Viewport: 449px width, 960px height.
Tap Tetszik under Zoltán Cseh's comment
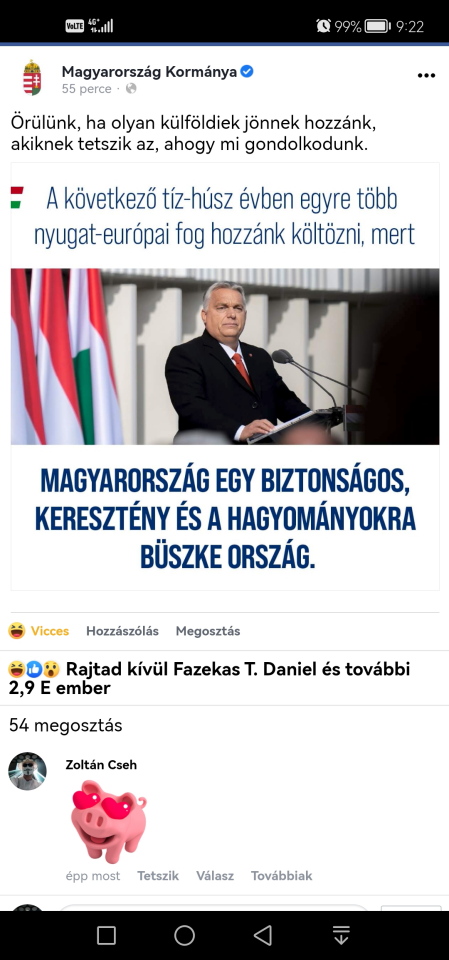tap(158, 876)
